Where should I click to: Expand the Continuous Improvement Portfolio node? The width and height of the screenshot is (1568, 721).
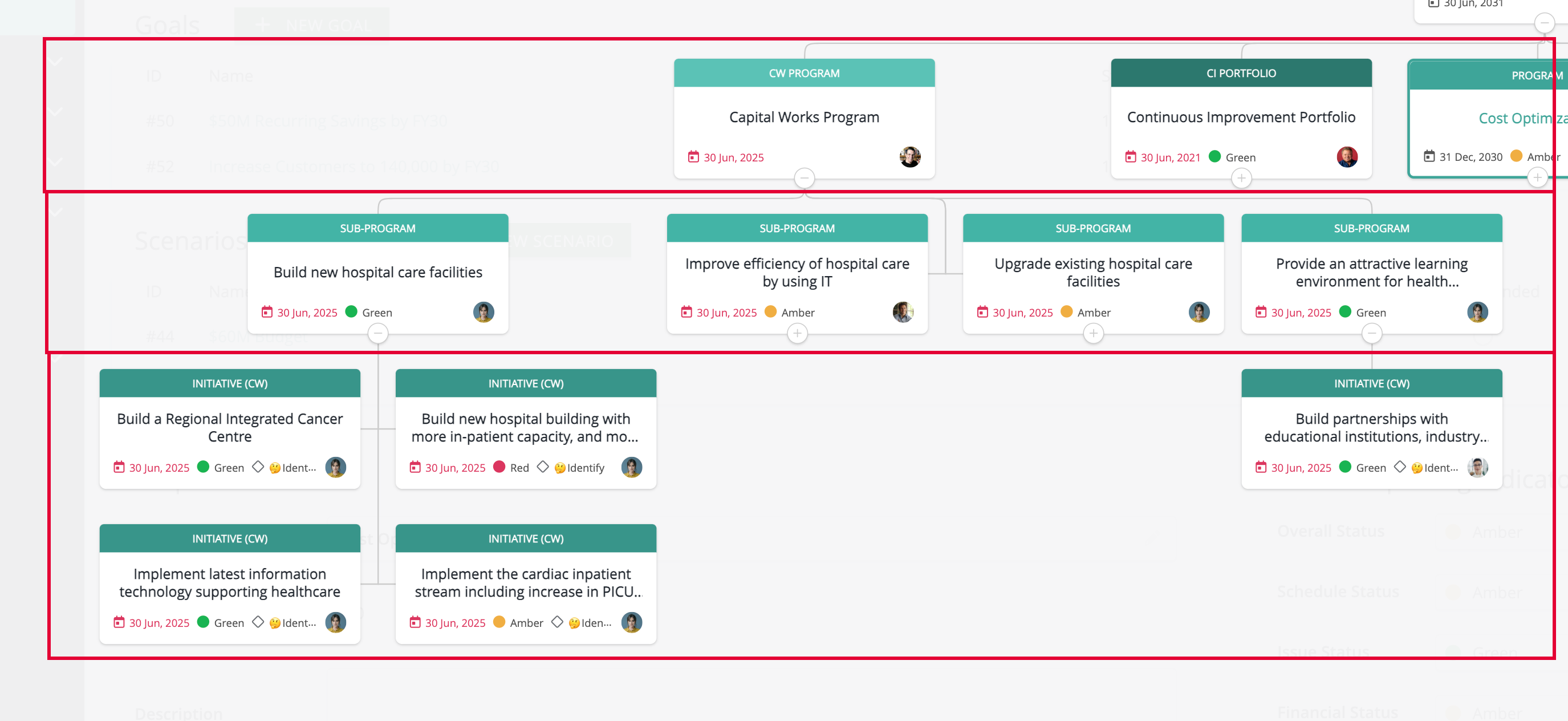coord(1241,178)
